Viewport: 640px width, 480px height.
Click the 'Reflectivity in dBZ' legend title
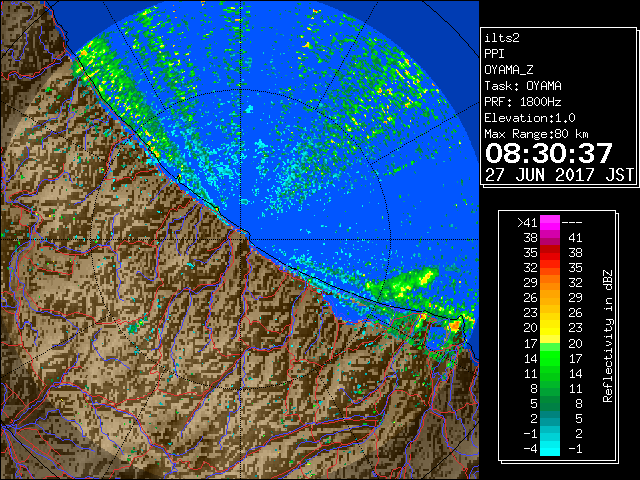(x=608, y=336)
